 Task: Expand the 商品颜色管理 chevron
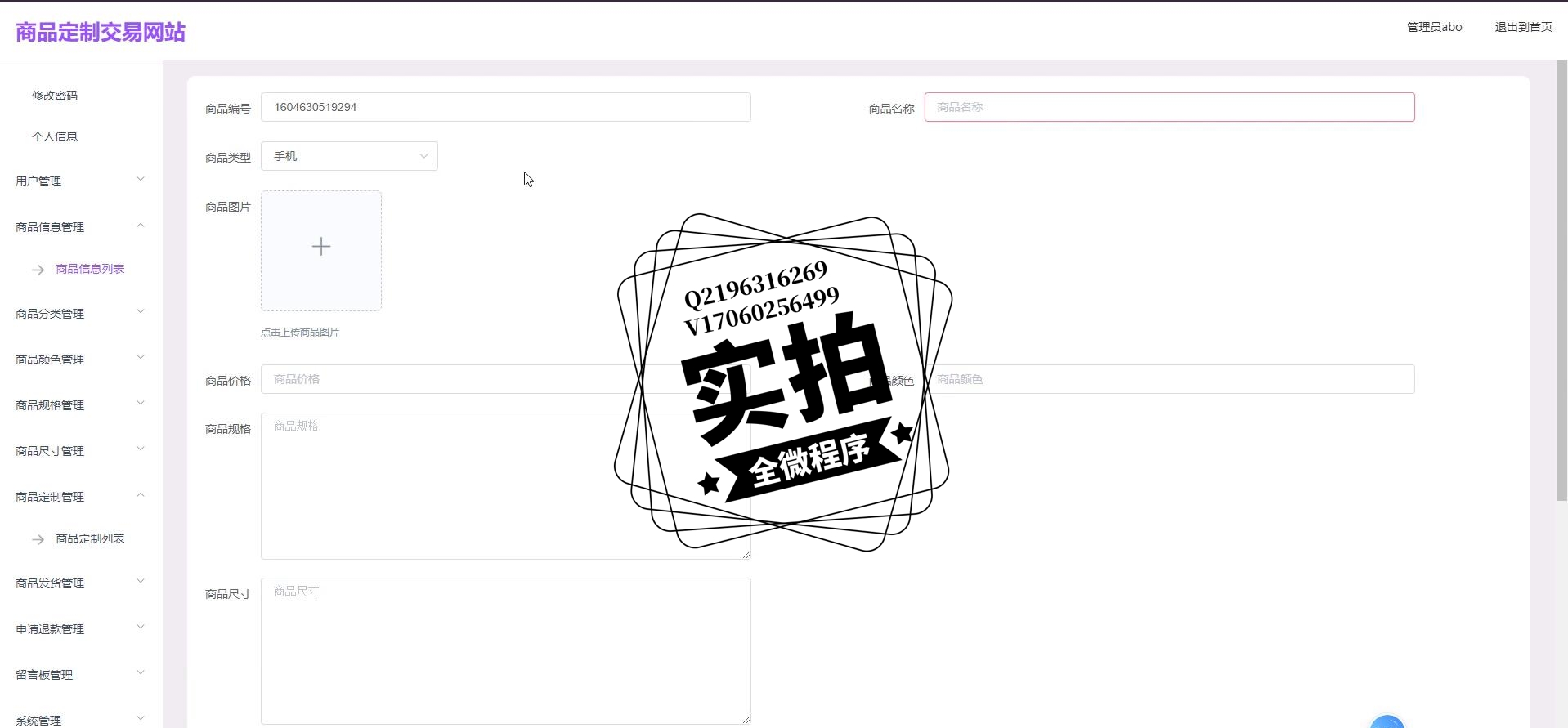[x=141, y=357]
